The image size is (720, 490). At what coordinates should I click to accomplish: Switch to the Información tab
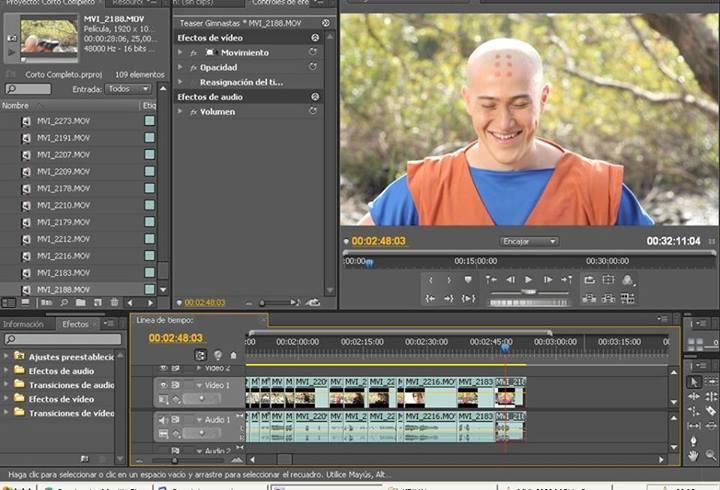[24, 324]
